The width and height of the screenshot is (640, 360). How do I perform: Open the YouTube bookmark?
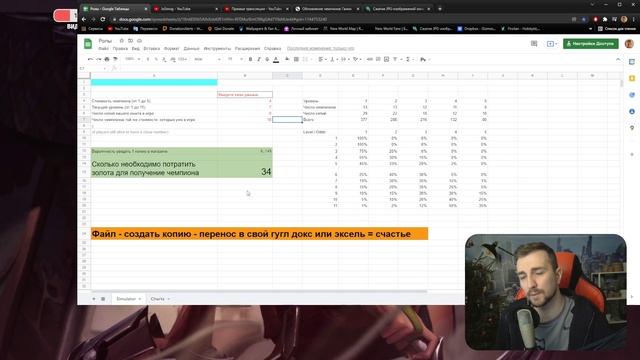tap(118, 29)
